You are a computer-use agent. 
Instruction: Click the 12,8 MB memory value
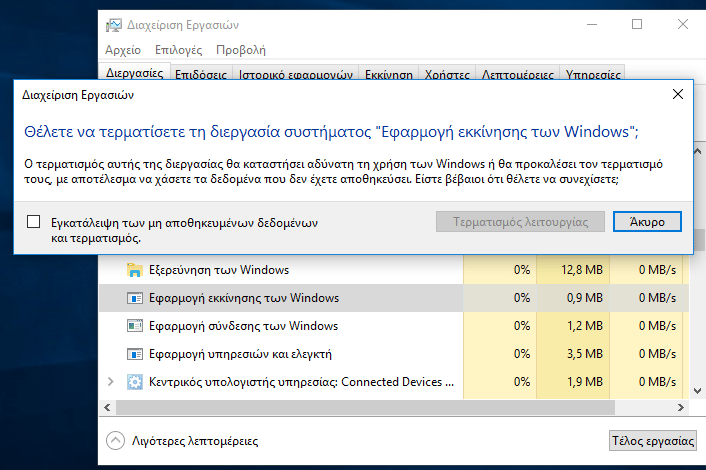pos(582,270)
